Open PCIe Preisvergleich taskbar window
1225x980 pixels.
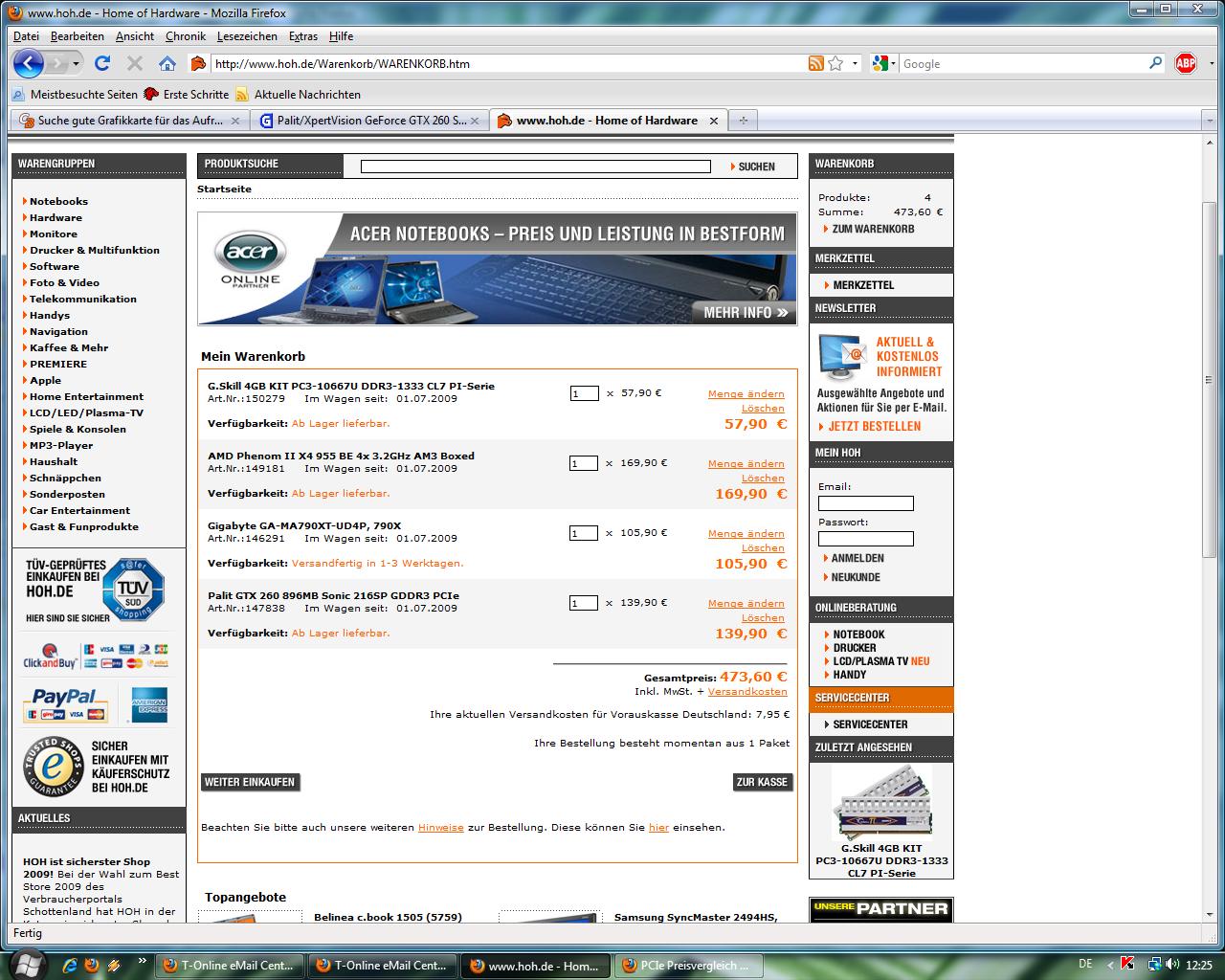coord(688,966)
